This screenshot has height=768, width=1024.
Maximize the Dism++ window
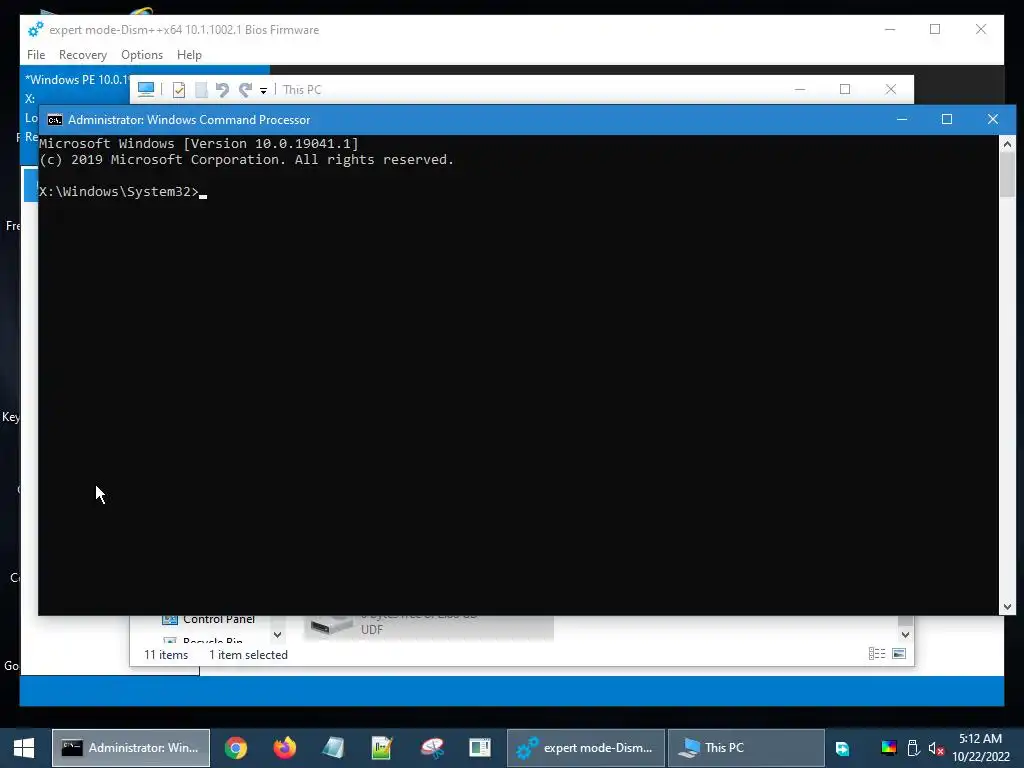935,29
